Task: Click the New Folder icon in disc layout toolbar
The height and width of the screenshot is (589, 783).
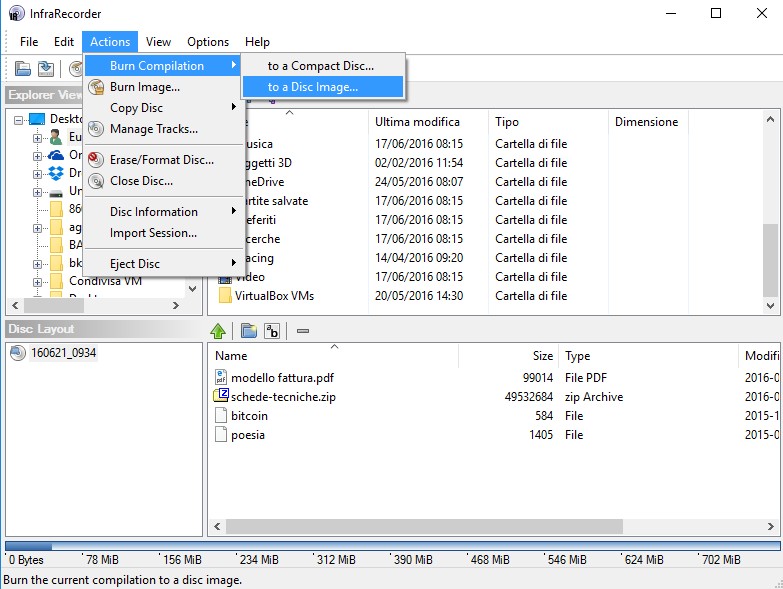Action: [249, 330]
